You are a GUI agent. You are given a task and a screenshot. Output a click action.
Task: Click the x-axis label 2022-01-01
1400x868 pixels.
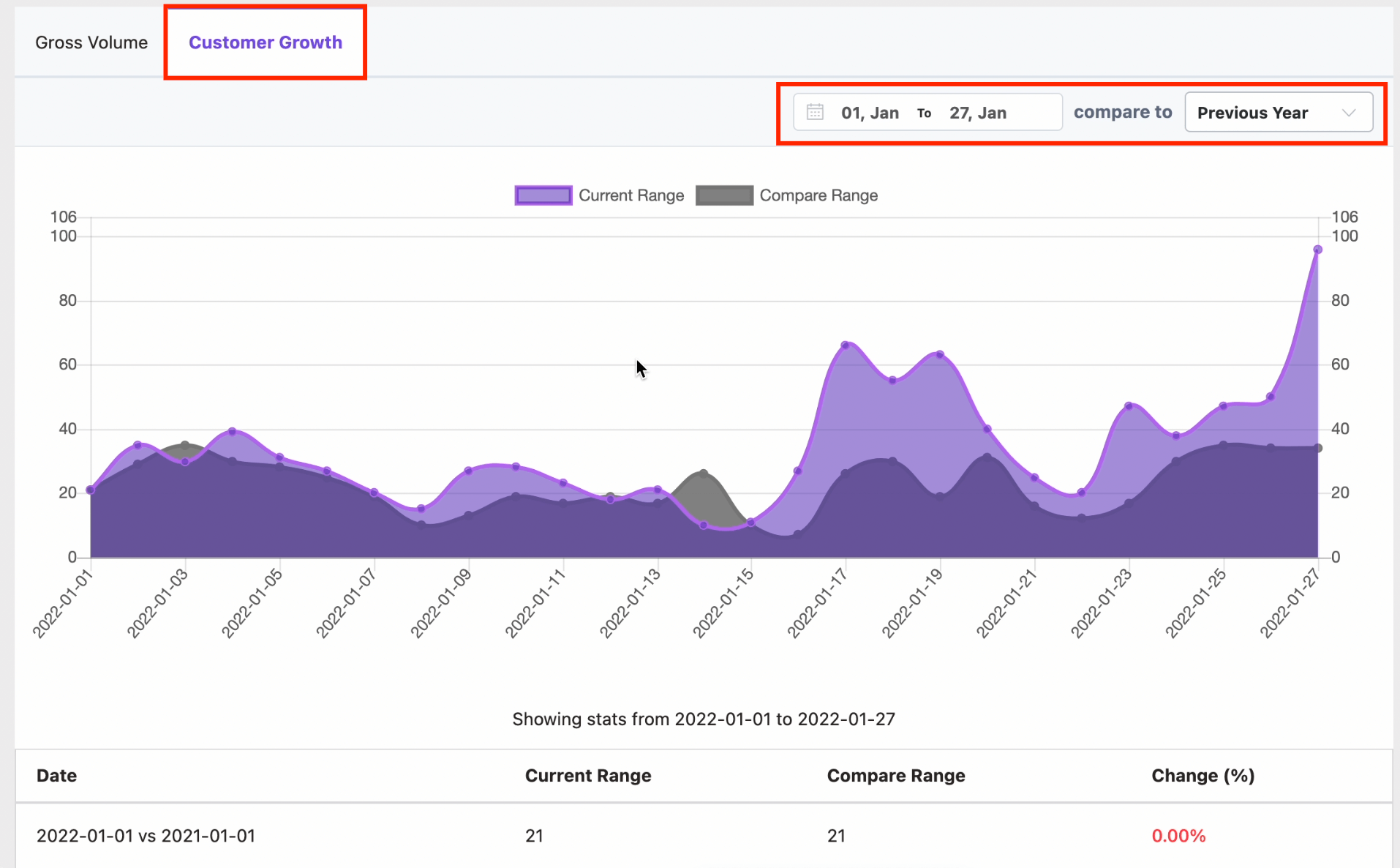click(x=63, y=603)
